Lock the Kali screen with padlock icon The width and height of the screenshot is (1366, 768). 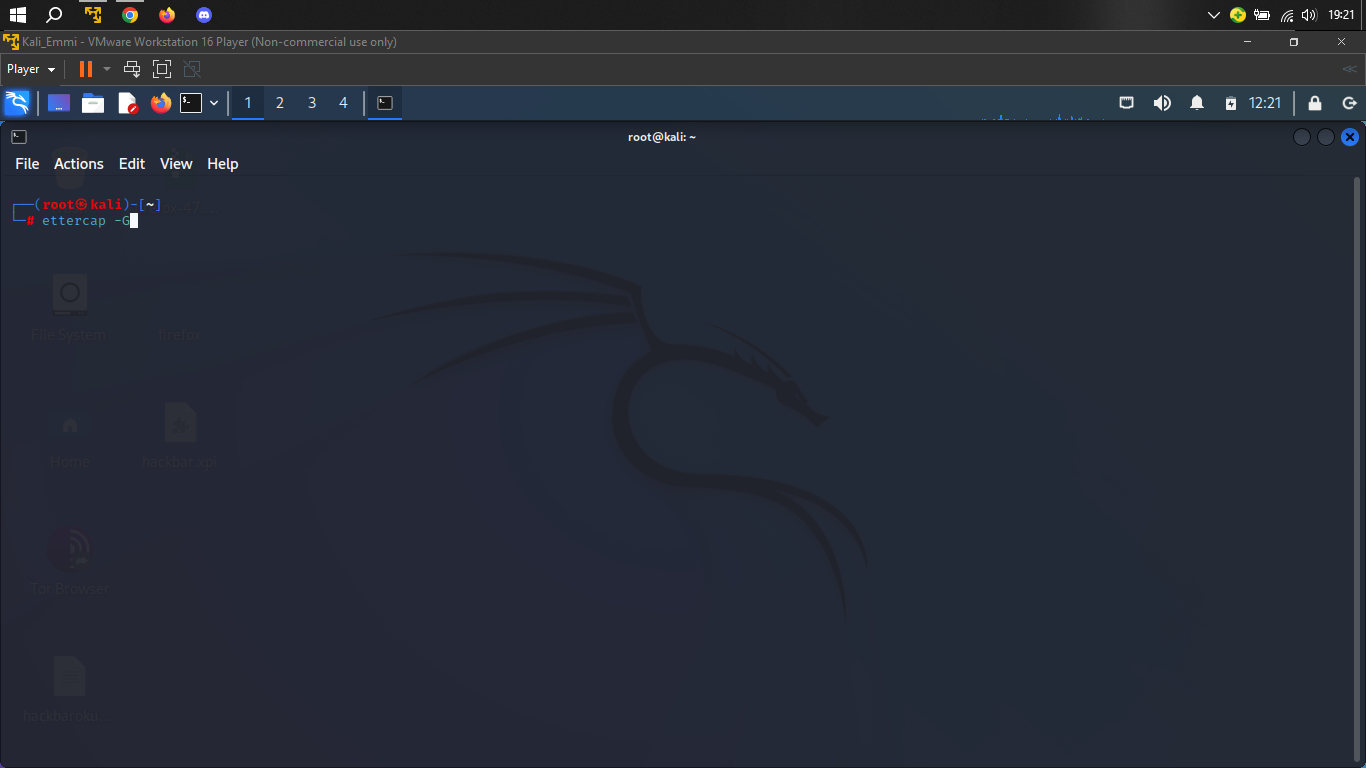tap(1315, 103)
